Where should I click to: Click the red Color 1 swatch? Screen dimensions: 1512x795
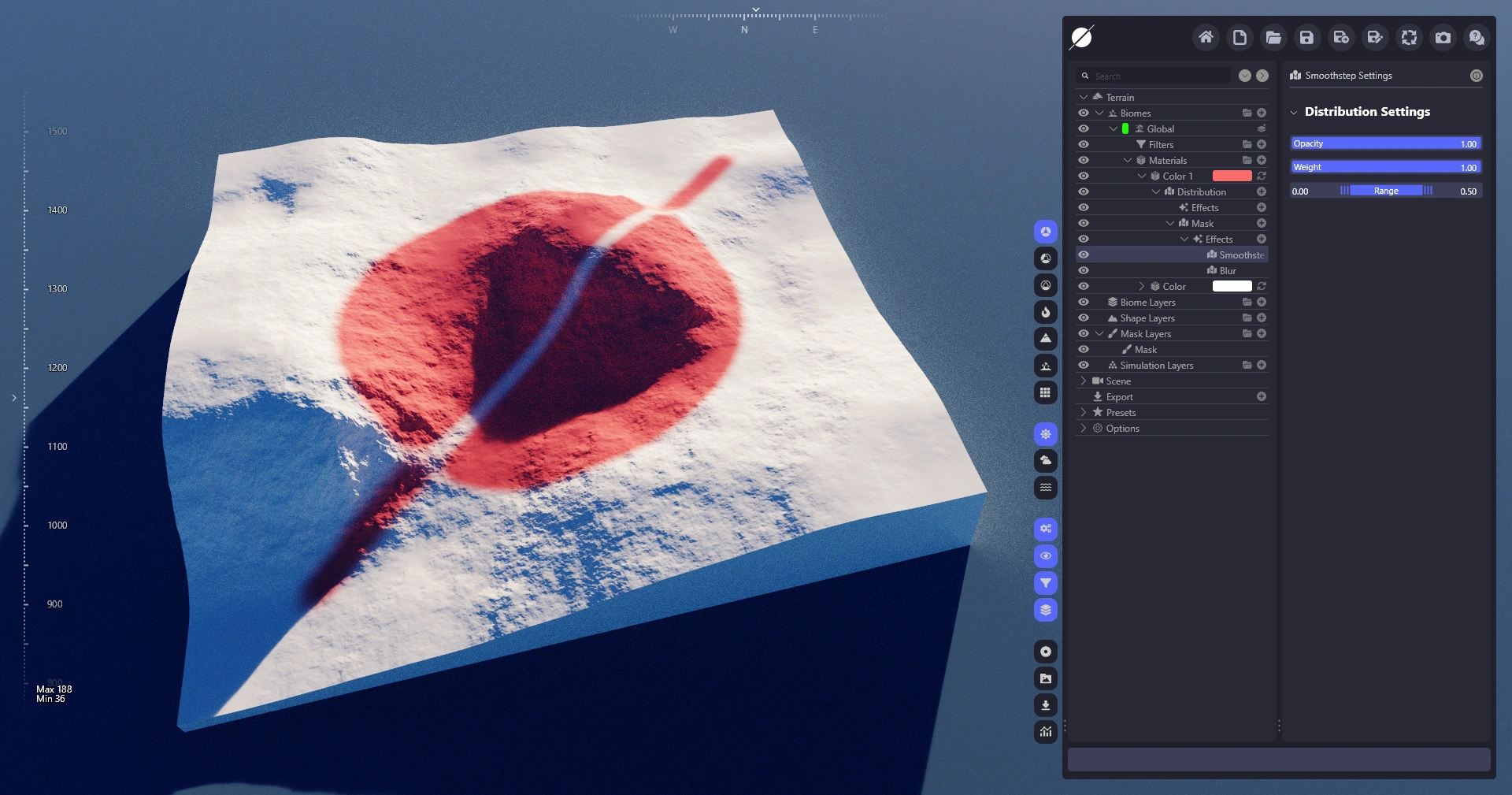[1232, 176]
